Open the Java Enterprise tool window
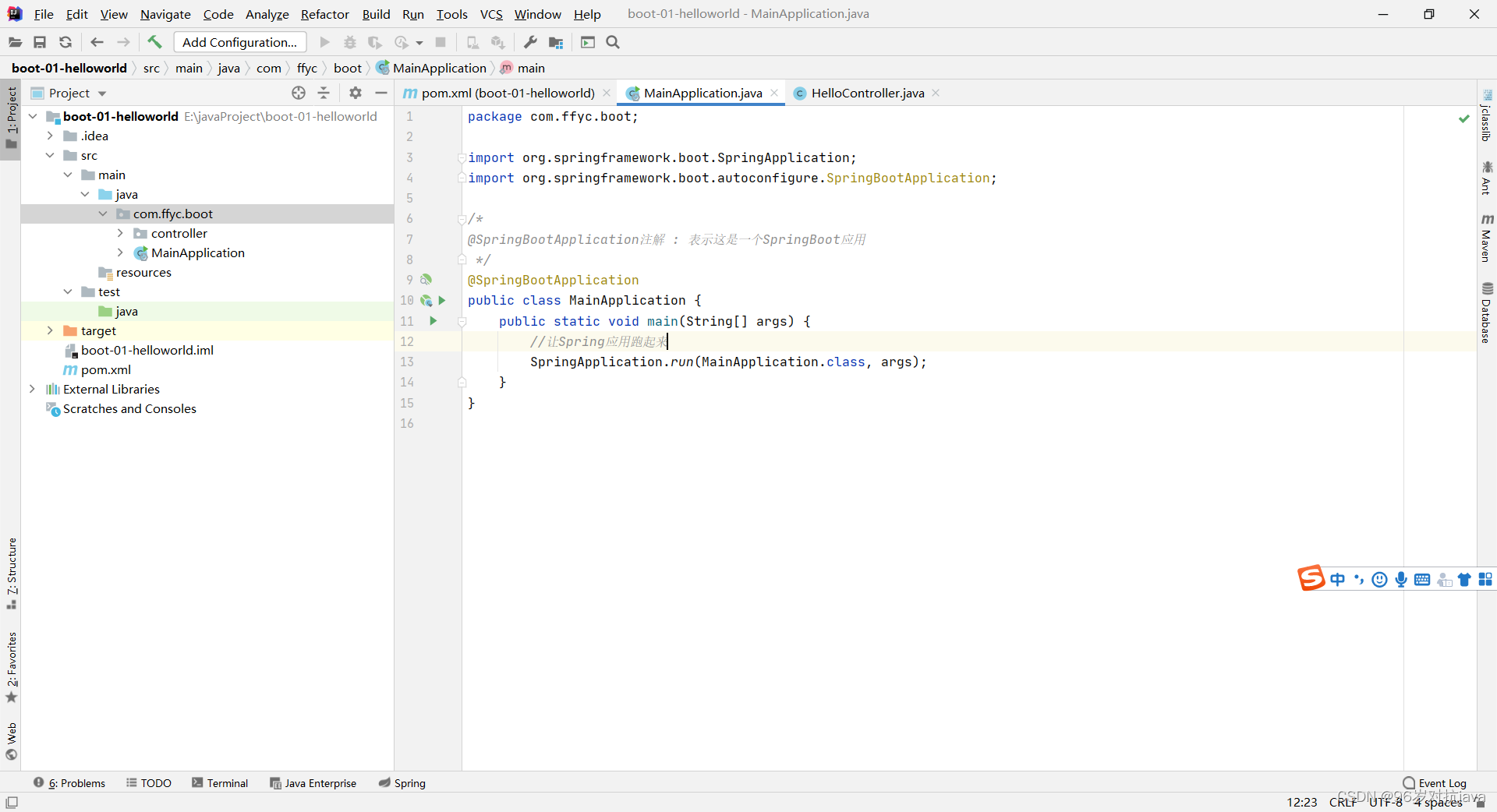Image resolution: width=1497 pixels, height=812 pixels. click(313, 783)
